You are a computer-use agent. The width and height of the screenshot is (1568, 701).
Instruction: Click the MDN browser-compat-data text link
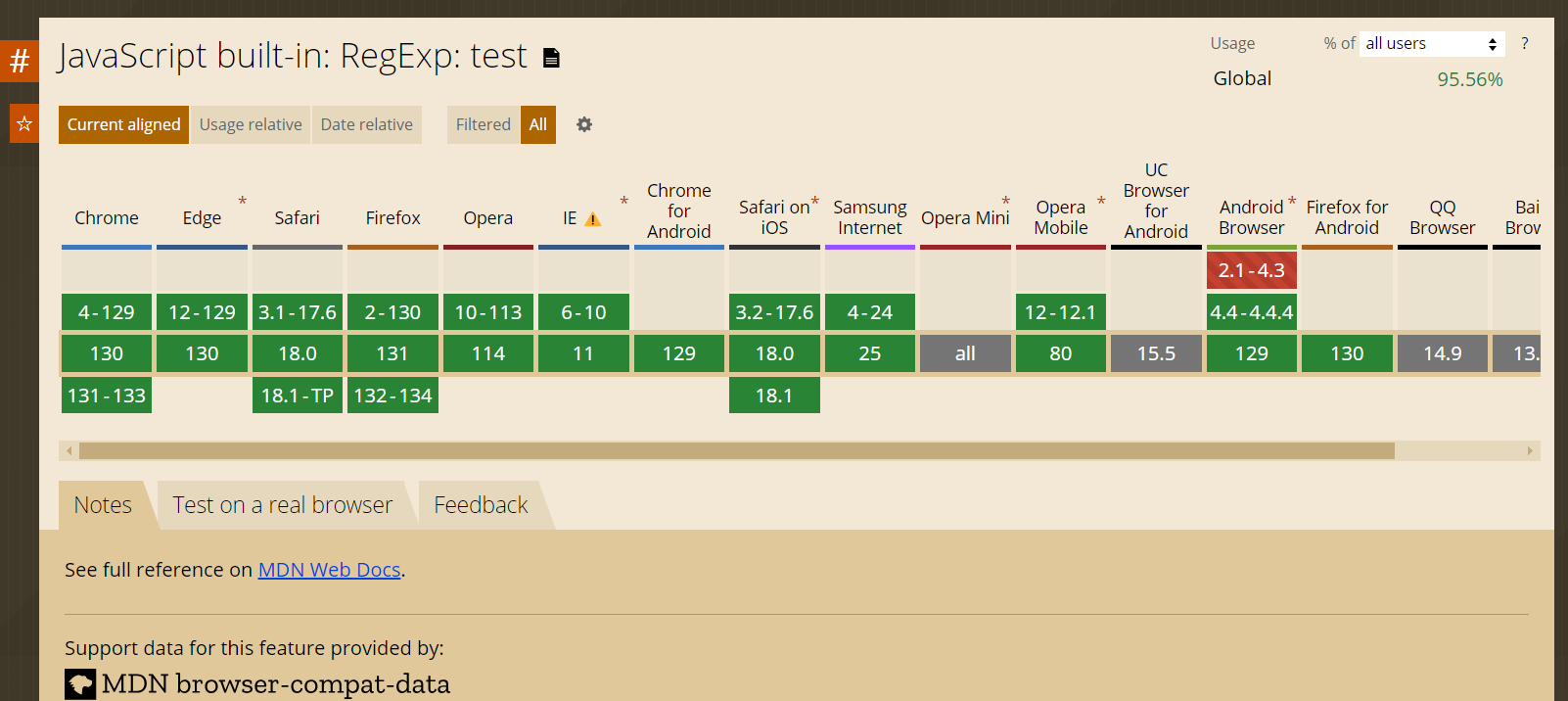click(x=276, y=683)
